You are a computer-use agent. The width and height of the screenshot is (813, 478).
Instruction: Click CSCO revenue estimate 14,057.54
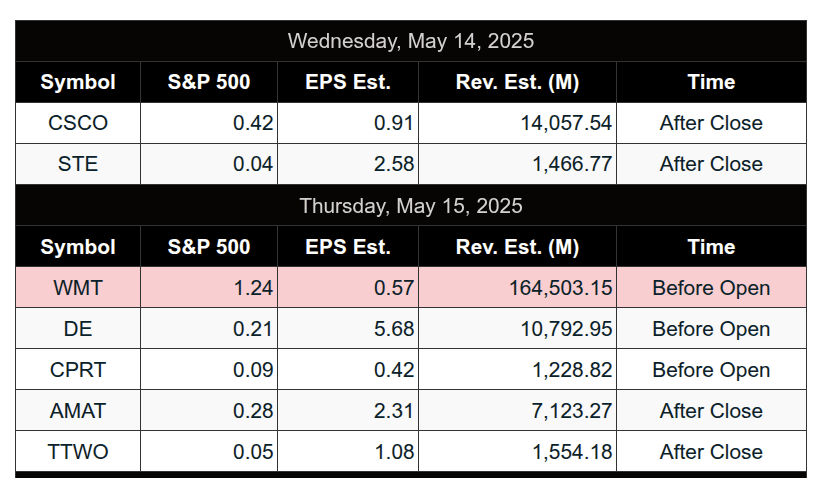[565, 123]
